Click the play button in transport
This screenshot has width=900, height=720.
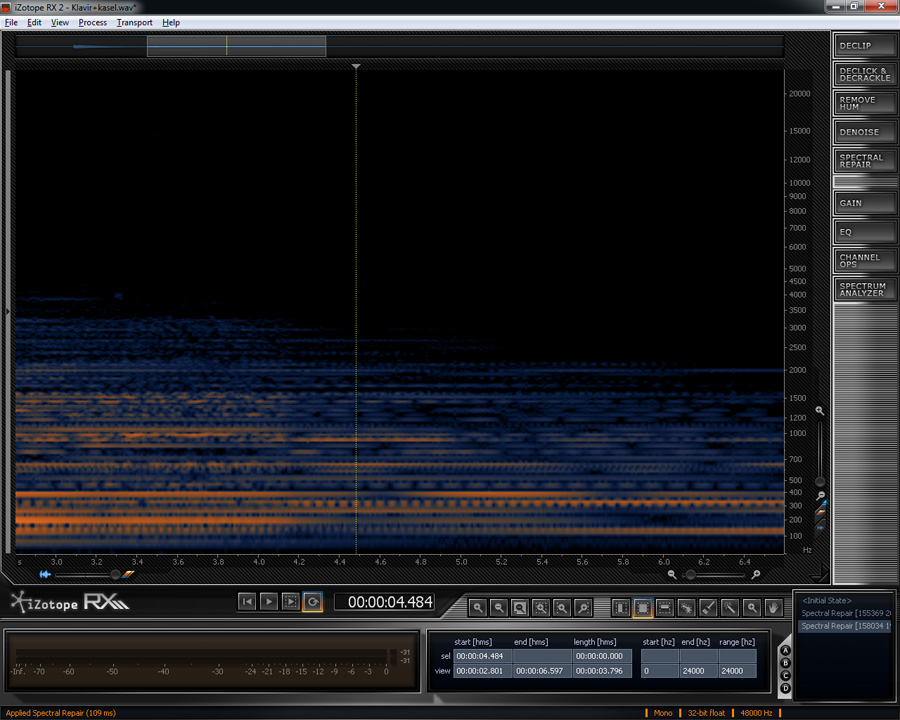[269, 601]
